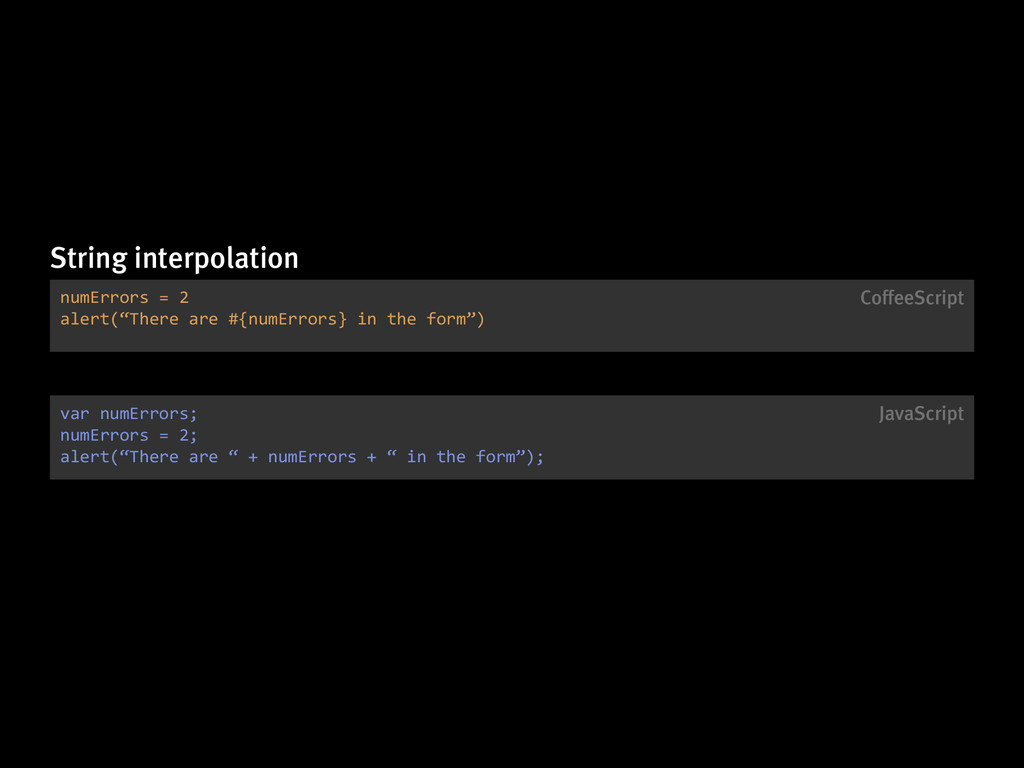
Task: Click the CoffeeScript alert line with #{numErrors}
Action: [272, 319]
